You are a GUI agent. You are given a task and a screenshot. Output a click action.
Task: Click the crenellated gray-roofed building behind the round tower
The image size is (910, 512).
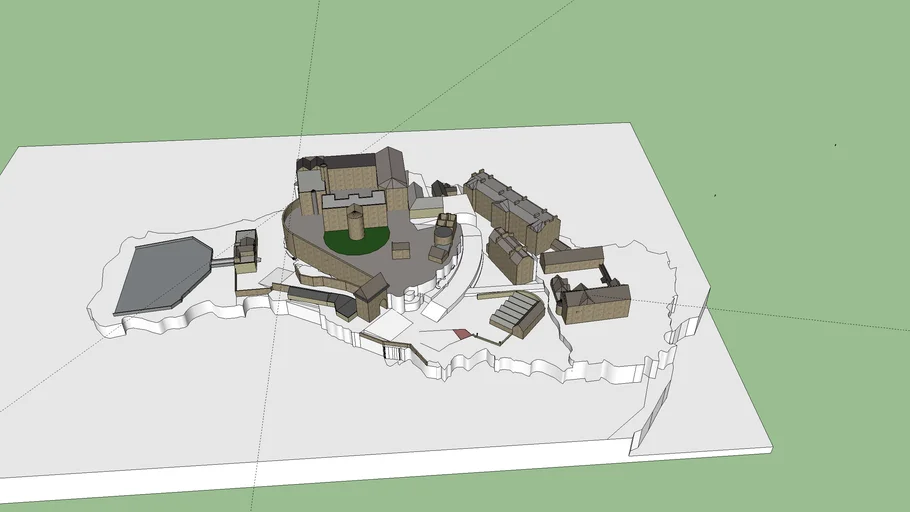pos(354,210)
